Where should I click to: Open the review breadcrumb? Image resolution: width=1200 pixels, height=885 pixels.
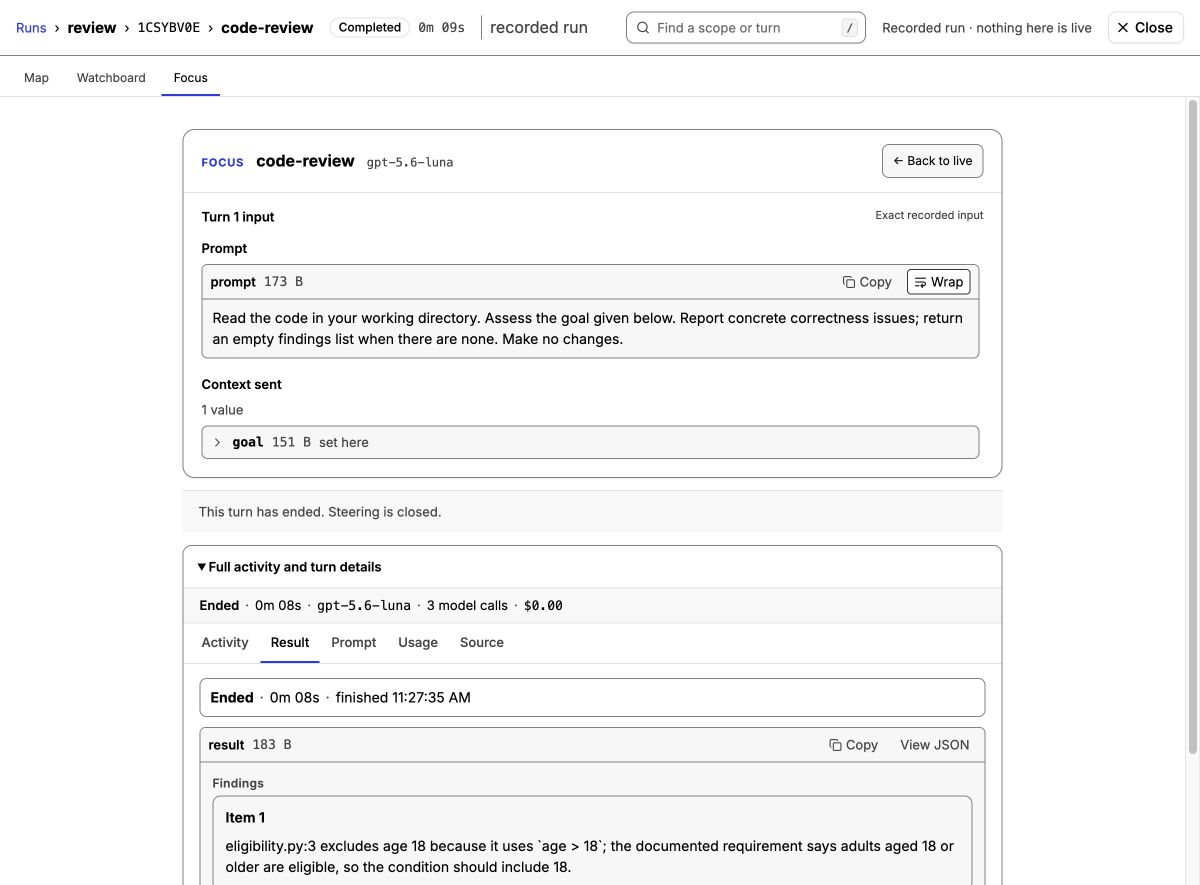coord(92,28)
